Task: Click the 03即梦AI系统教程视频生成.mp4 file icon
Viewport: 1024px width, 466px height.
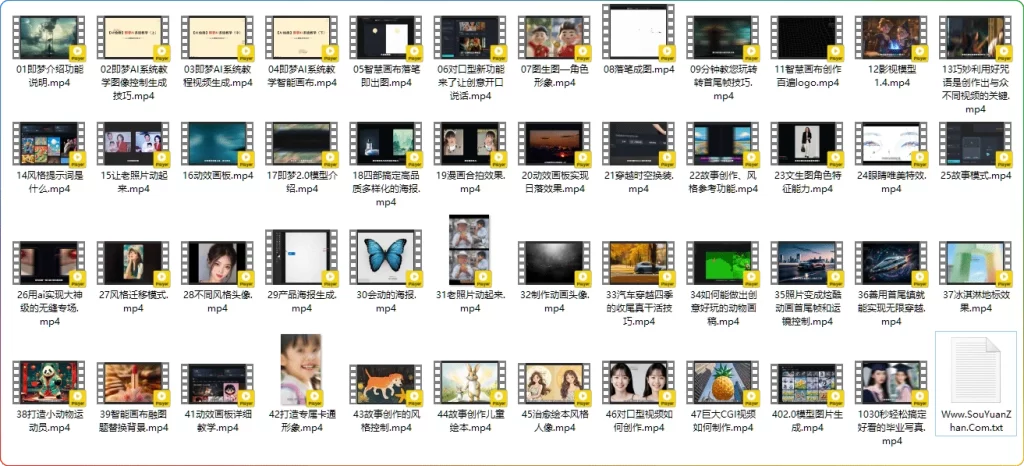Action: [217, 37]
